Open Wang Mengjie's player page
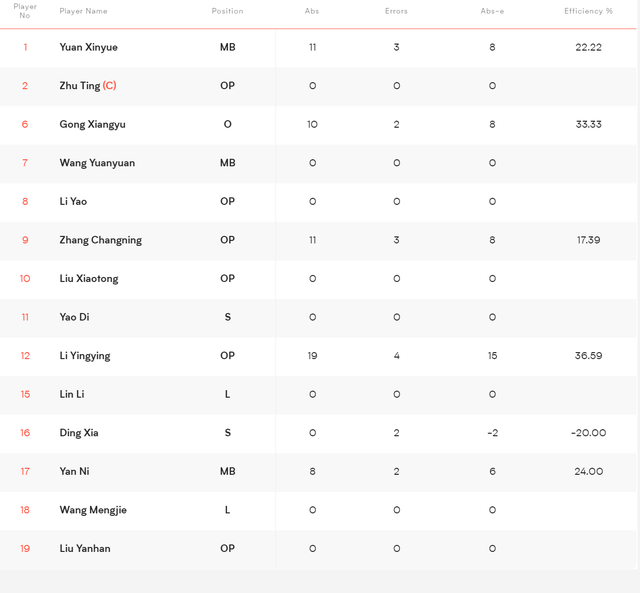Image resolution: width=640 pixels, height=593 pixels. [x=93, y=510]
